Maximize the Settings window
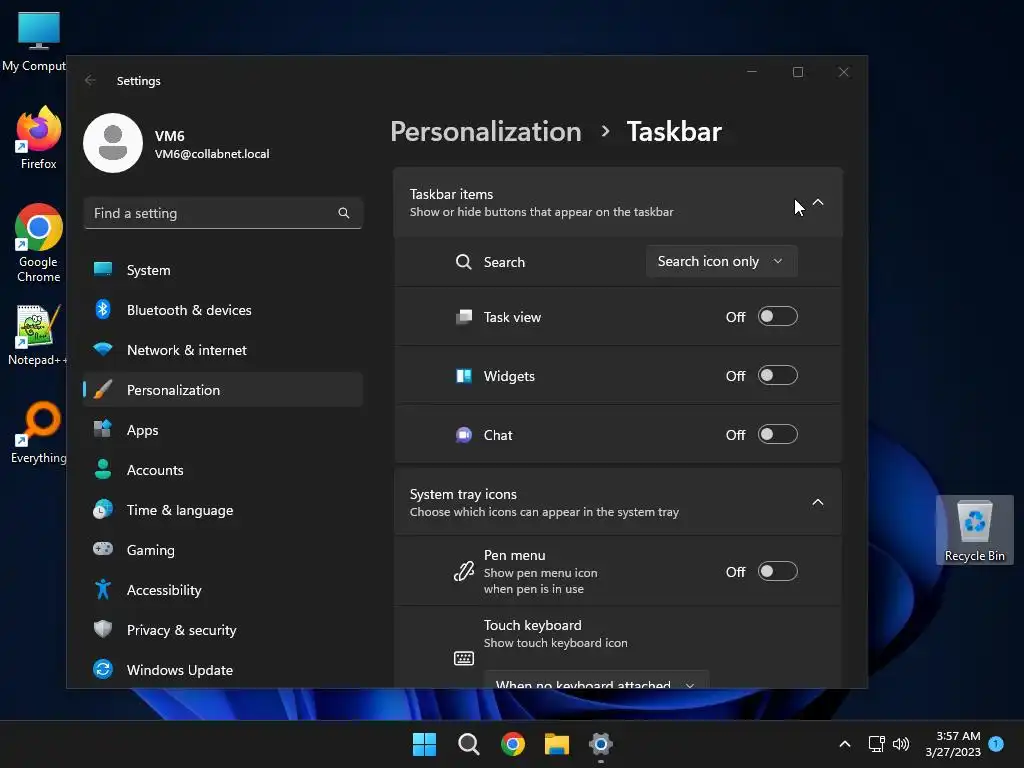The image size is (1024, 768). point(797,72)
